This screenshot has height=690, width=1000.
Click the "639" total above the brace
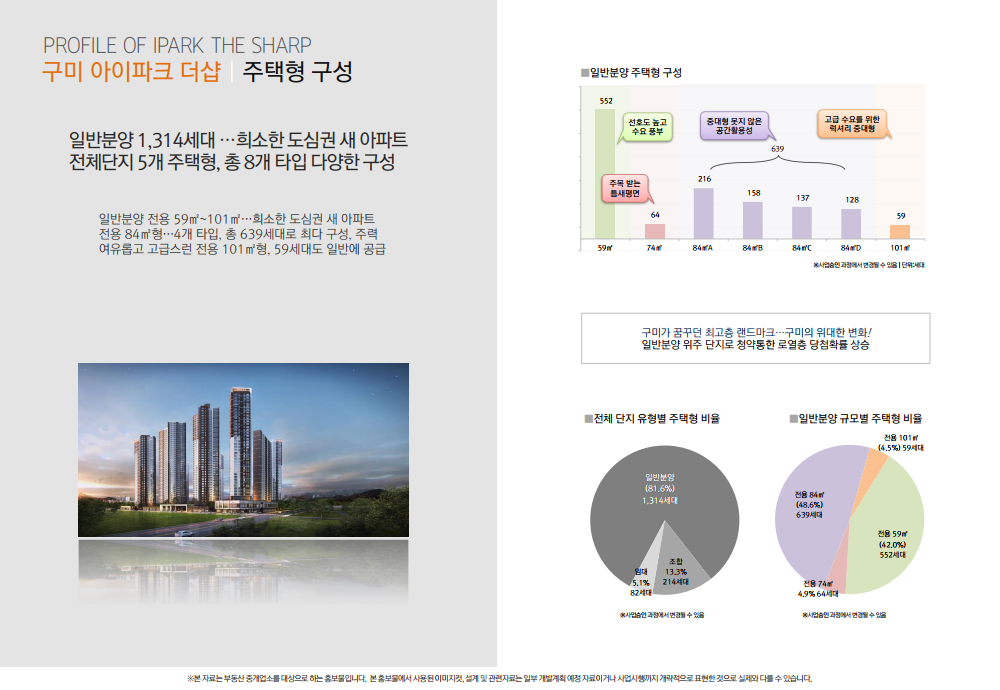coord(777,149)
